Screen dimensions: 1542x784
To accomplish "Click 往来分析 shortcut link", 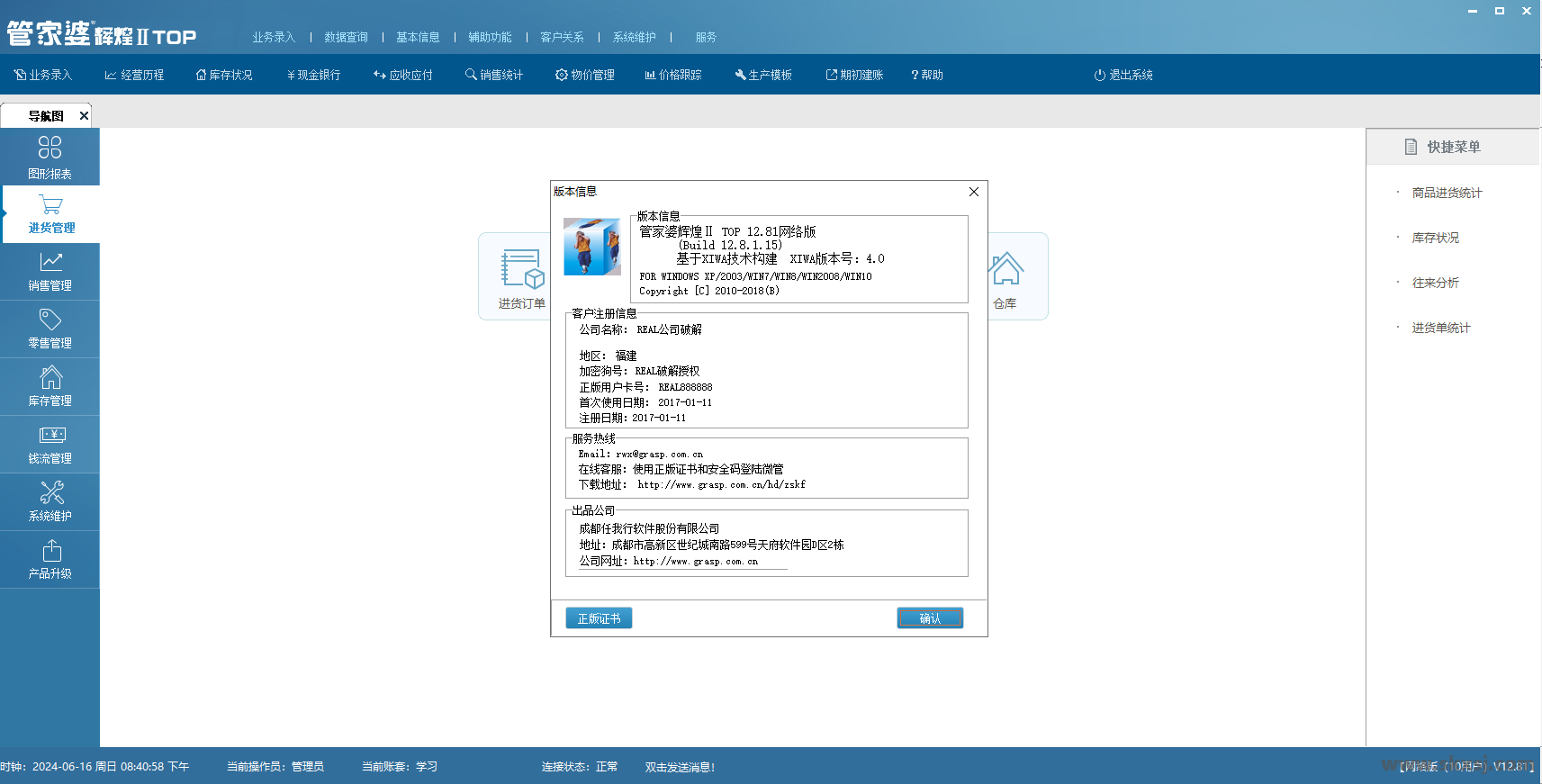I will pos(1435,283).
